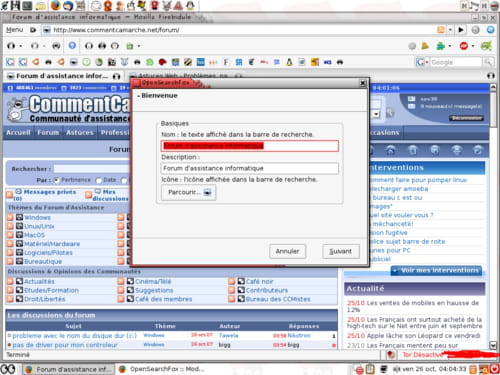Click the volume speaker tray icon
This screenshot has width=500, height=375.
(x=396, y=369)
